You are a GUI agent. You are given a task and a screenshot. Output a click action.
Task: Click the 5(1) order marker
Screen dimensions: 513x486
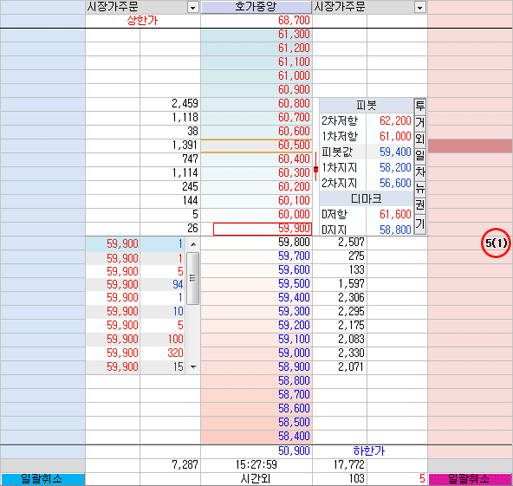pyautogui.click(x=496, y=243)
